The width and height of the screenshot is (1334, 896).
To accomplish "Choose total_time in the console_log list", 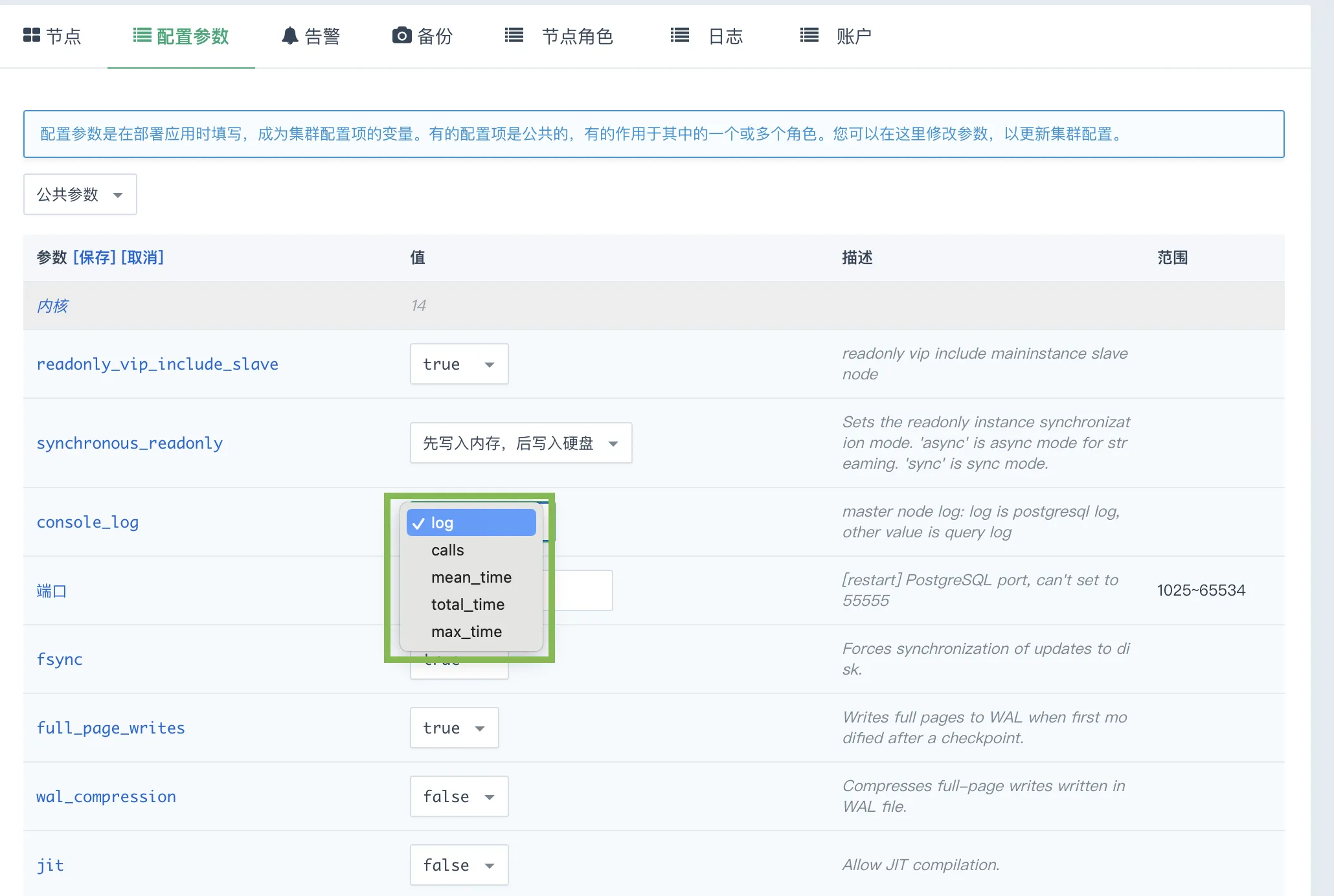I will (x=471, y=604).
